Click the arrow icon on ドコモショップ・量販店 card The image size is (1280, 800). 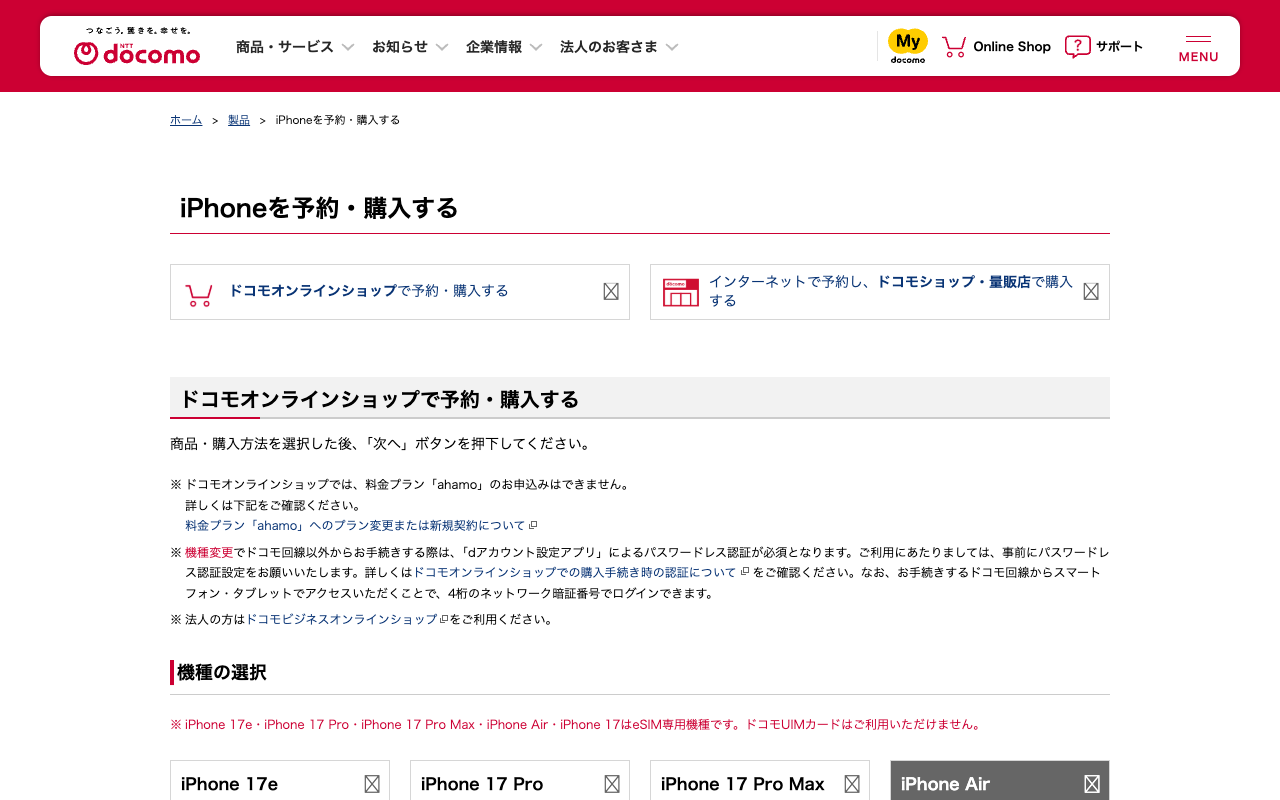(1091, 291)
